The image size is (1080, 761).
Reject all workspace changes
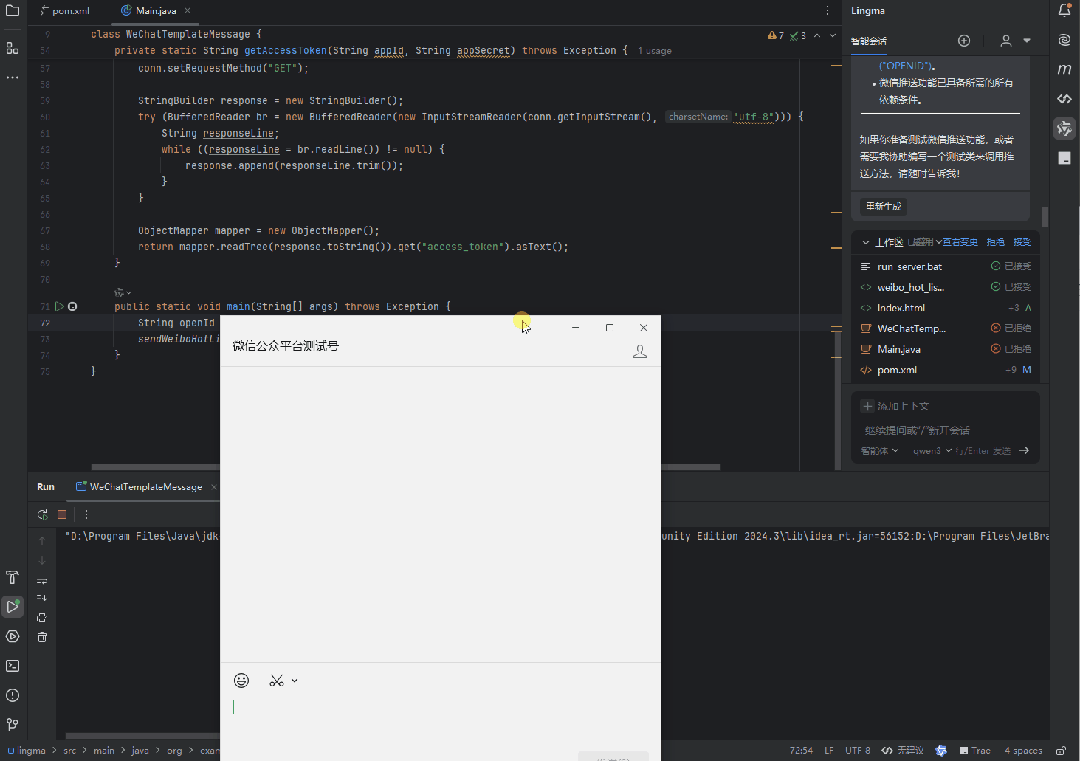(995, 242)
